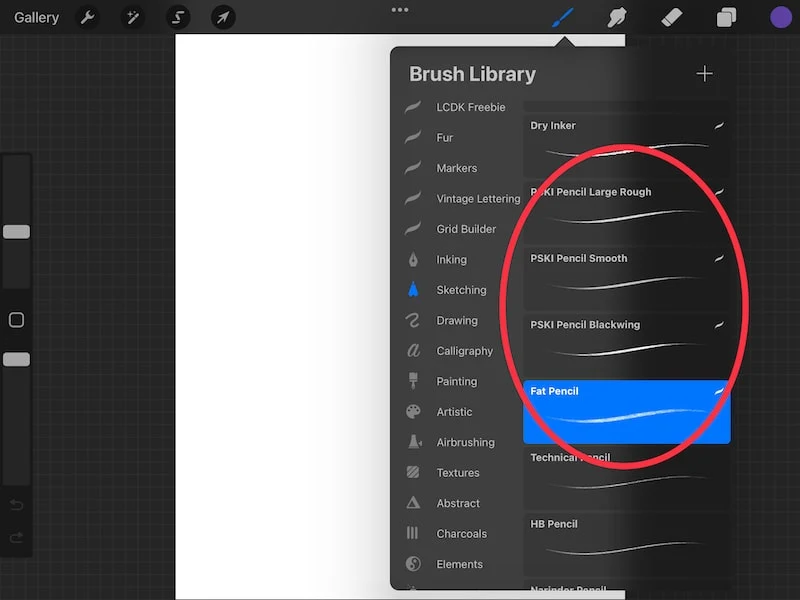
Task: Tap the brush opacity slider handle
Action: tap(16, 359)
